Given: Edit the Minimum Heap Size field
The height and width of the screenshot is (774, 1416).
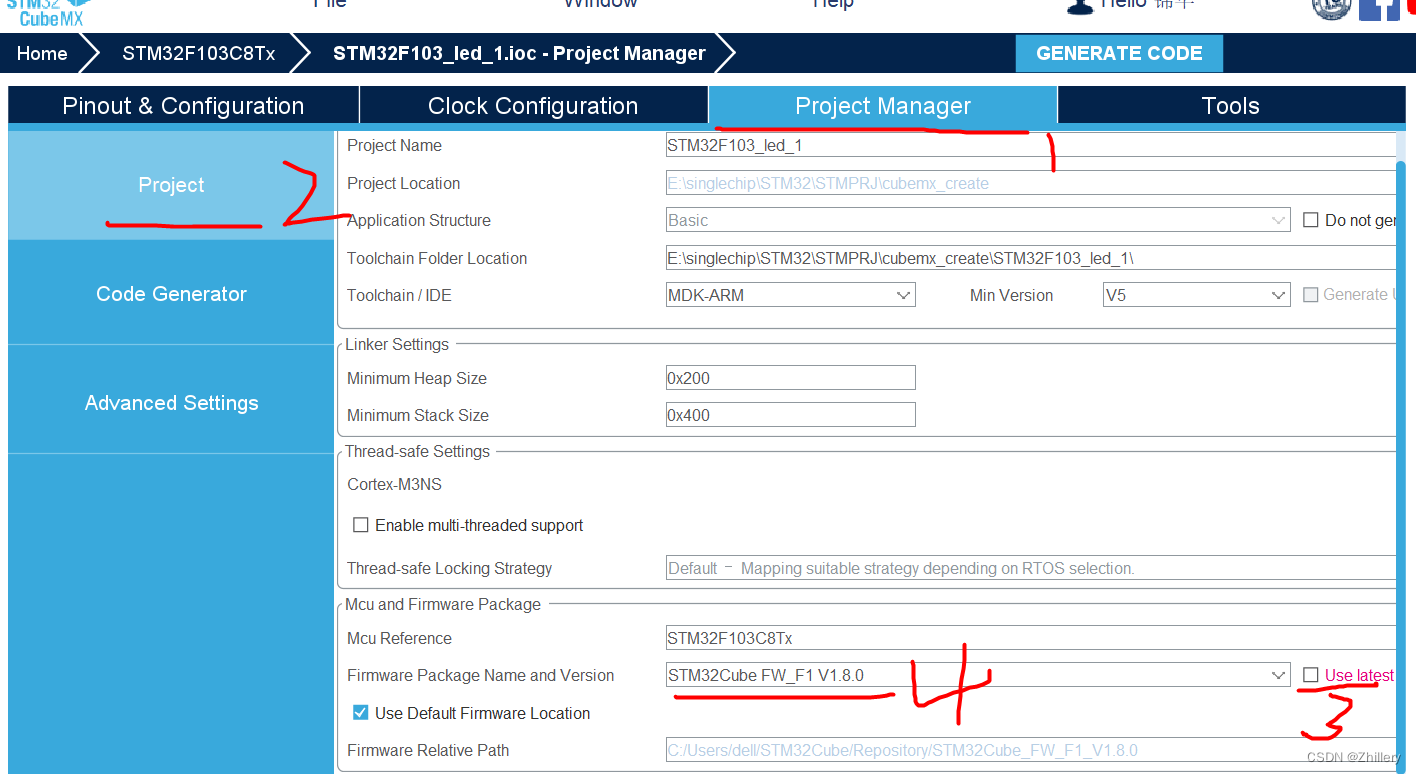Looking at the screenshot, I should (x=790, y=378).
